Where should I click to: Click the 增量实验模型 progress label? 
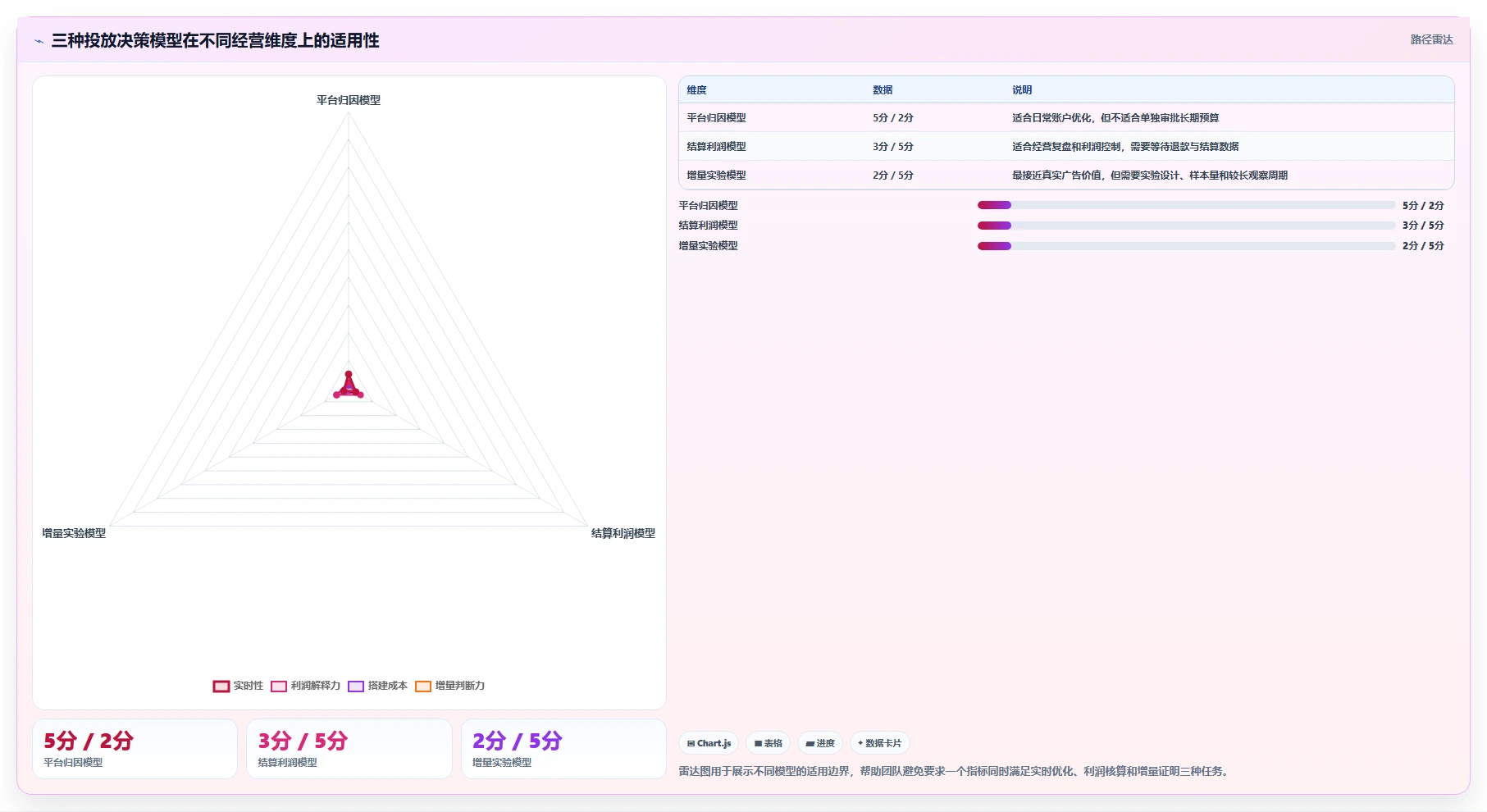click(x=708, y=246)
